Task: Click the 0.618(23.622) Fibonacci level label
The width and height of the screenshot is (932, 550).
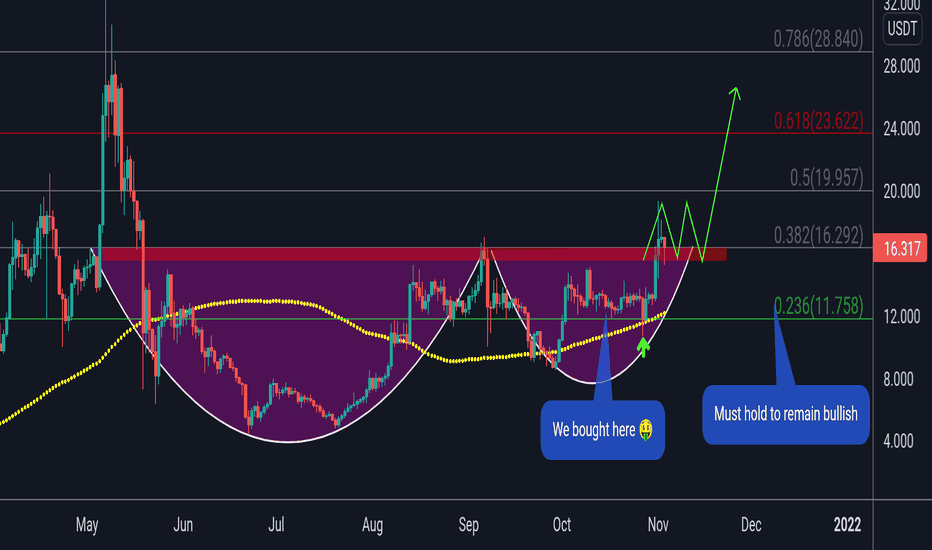Action: click(818, 121)
